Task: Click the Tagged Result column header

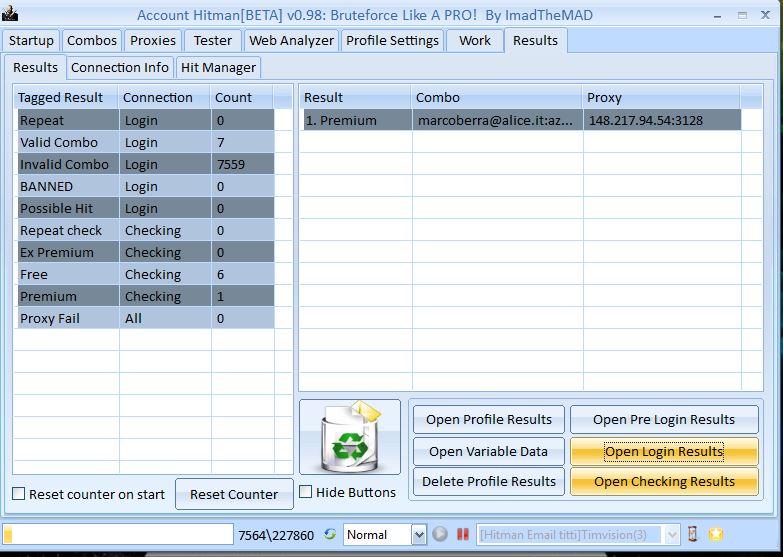Action: click(x=66, y=97)
